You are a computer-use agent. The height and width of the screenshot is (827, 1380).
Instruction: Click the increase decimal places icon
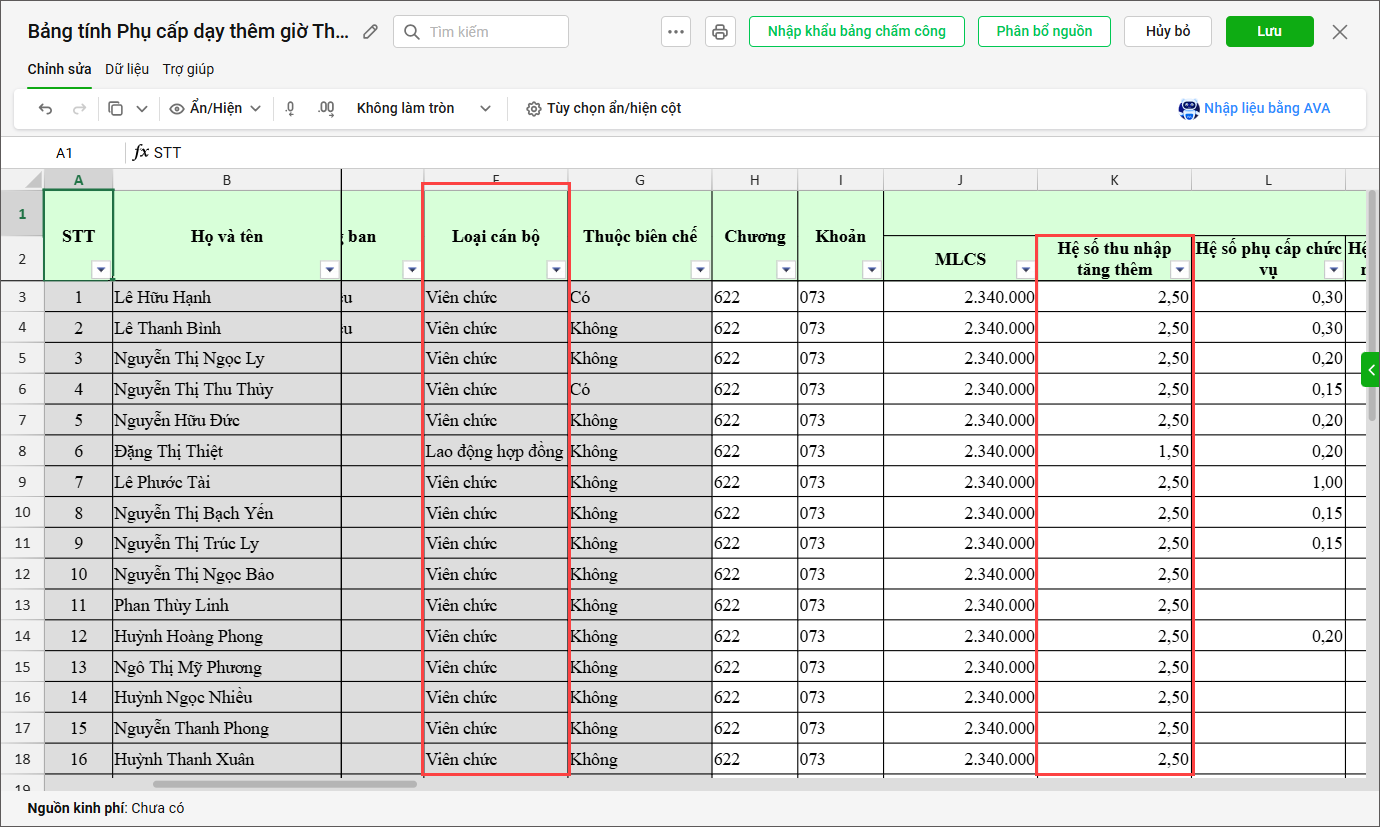click(x=325, y=109)
